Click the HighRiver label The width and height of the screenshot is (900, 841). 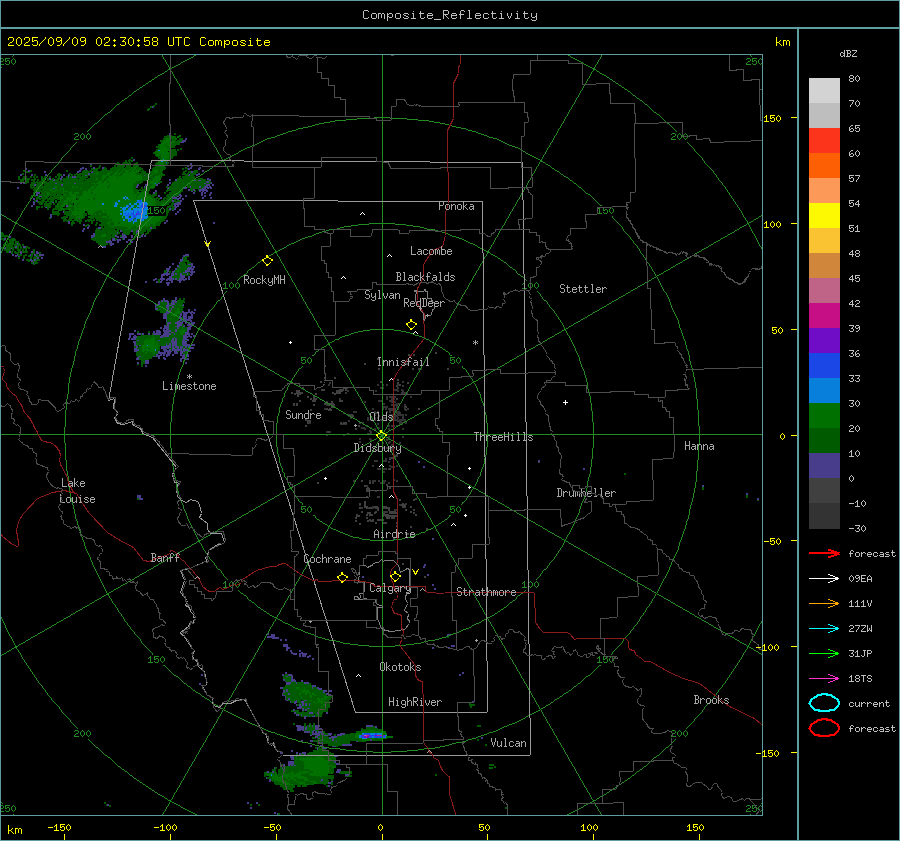(415, 702)
